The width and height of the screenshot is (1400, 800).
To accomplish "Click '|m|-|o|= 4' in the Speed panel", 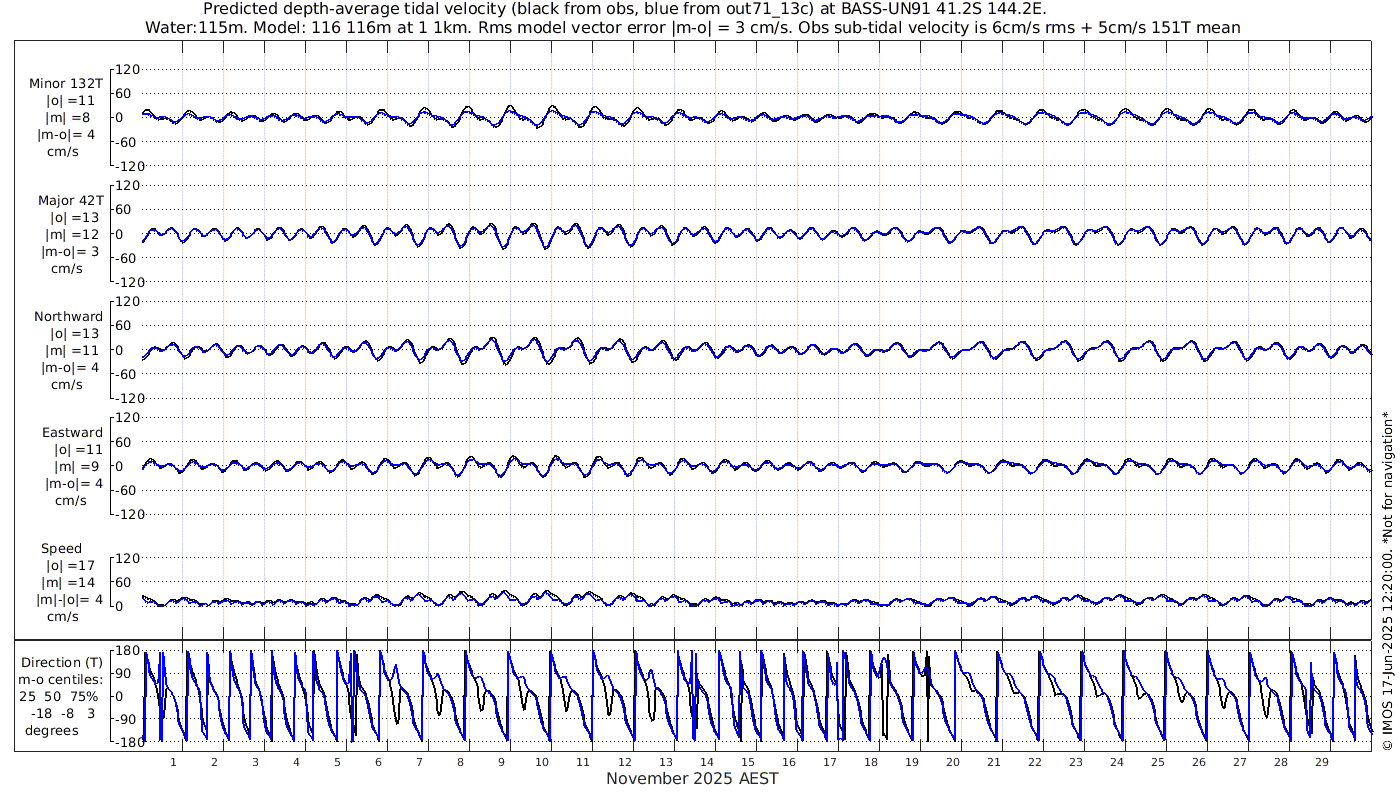I will tap(70, 599).
